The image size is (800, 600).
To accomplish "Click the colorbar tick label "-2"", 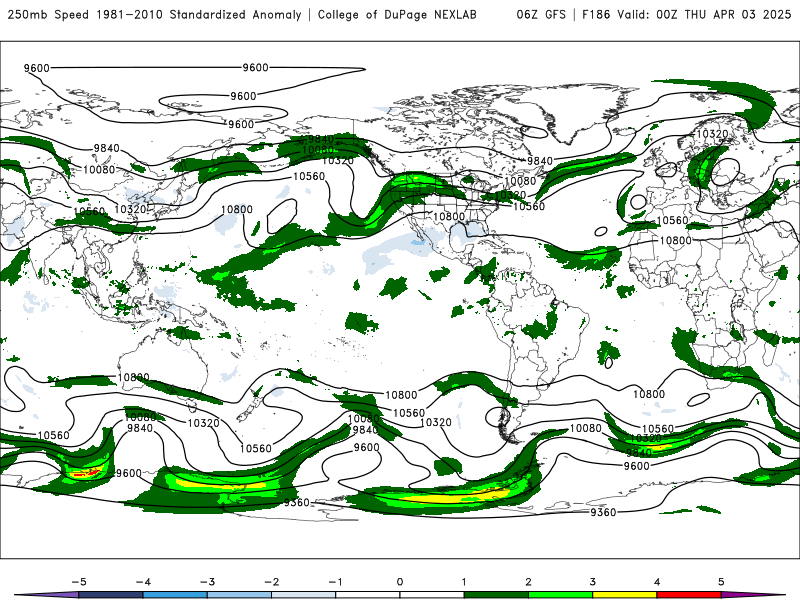I will (272, 582).
